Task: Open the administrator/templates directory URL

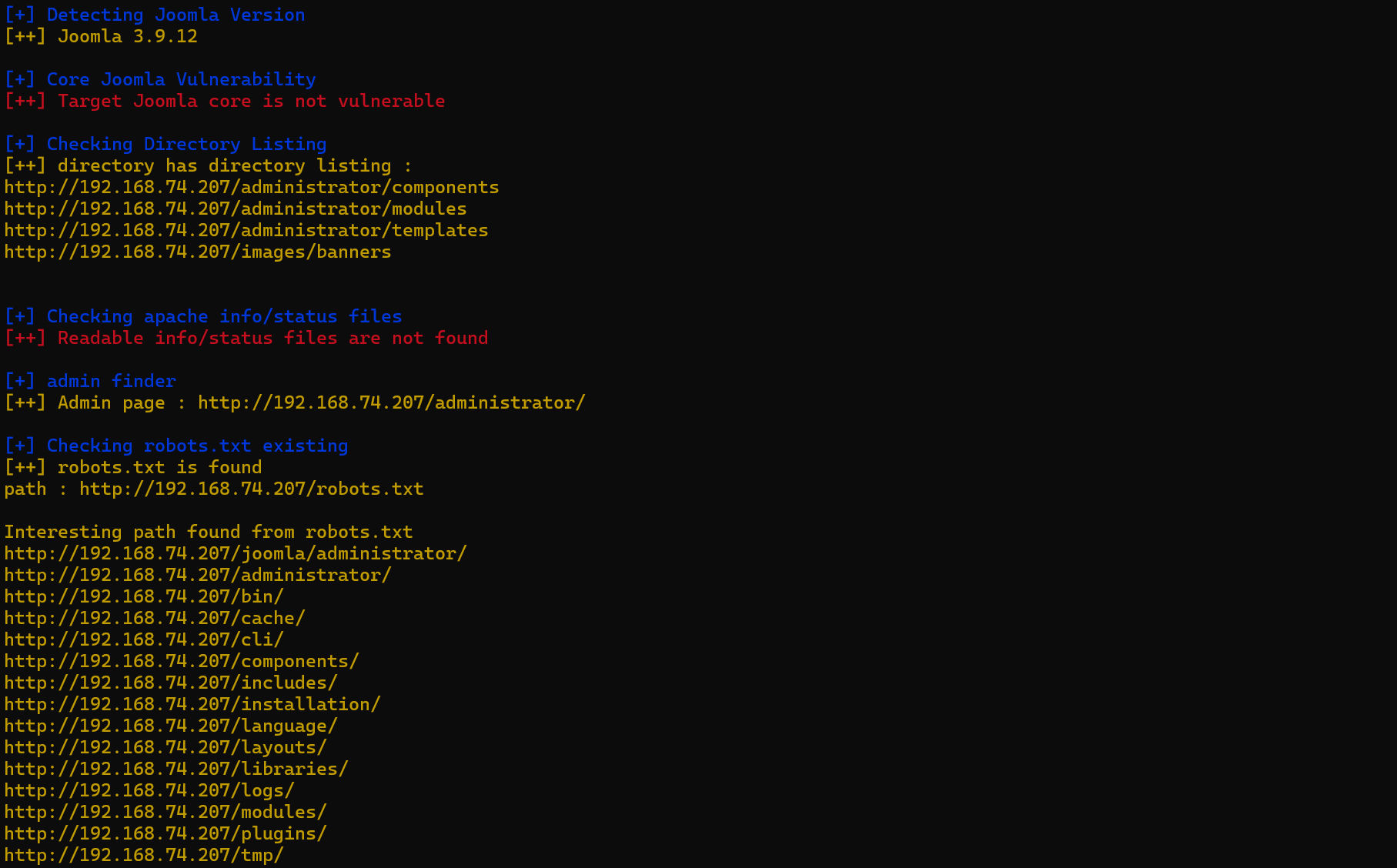Action: (x=246, y=230)
